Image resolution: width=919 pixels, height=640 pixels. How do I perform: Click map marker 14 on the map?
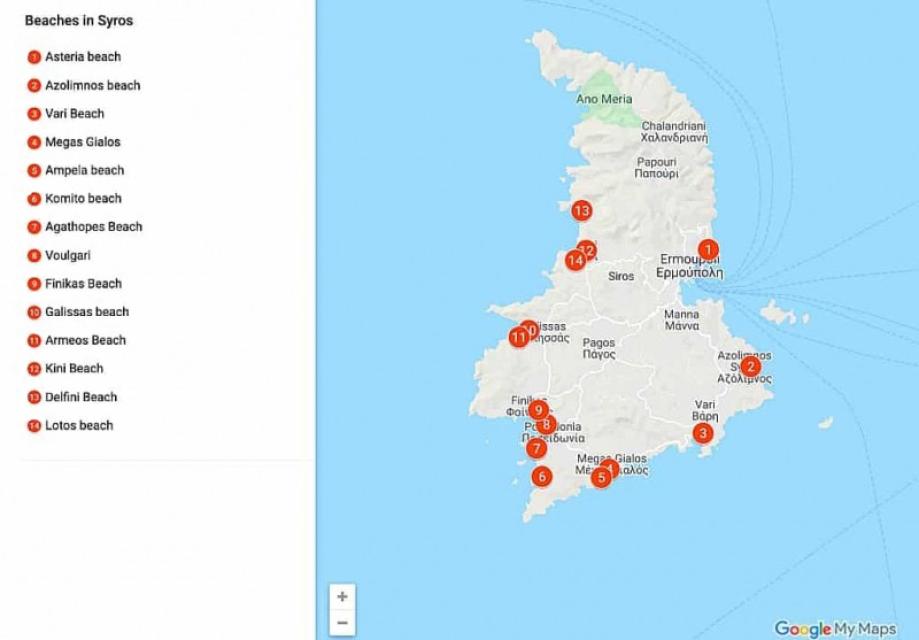[x=574, y=260]
